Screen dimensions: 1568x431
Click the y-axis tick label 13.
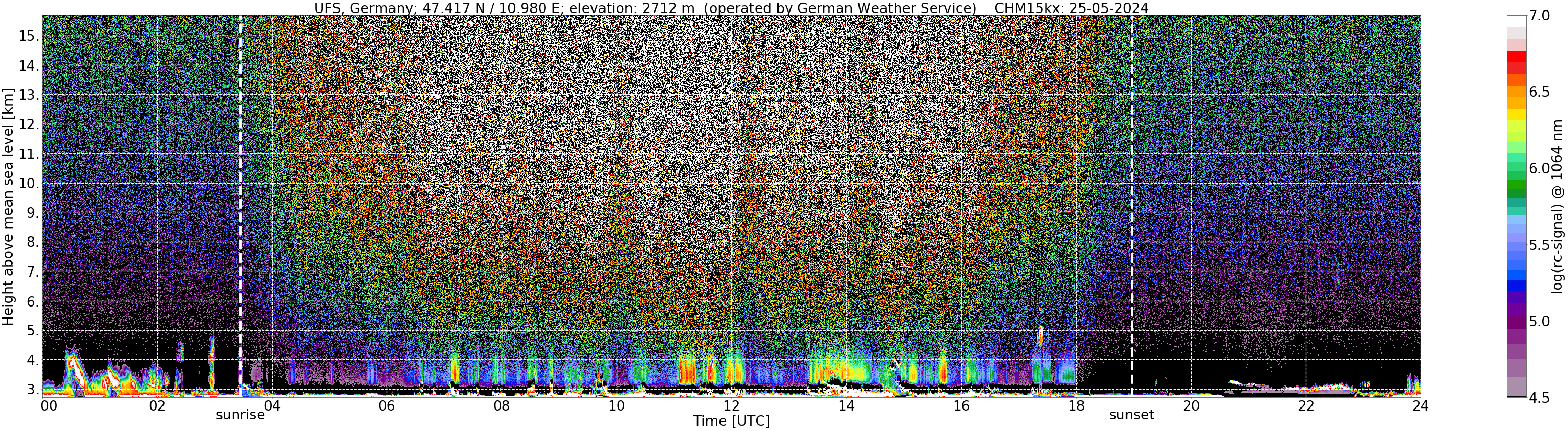(x=29, y=95)
